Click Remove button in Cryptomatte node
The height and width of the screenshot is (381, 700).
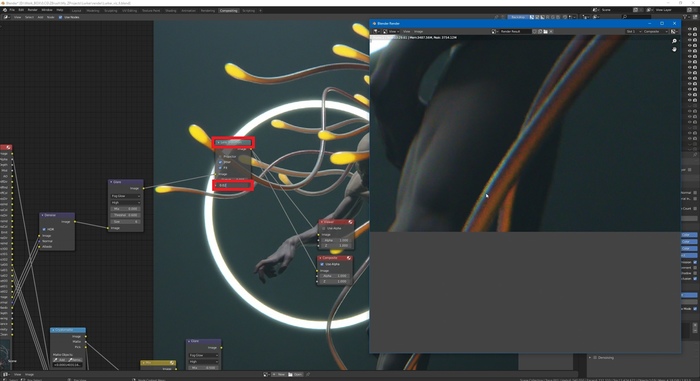75,360
